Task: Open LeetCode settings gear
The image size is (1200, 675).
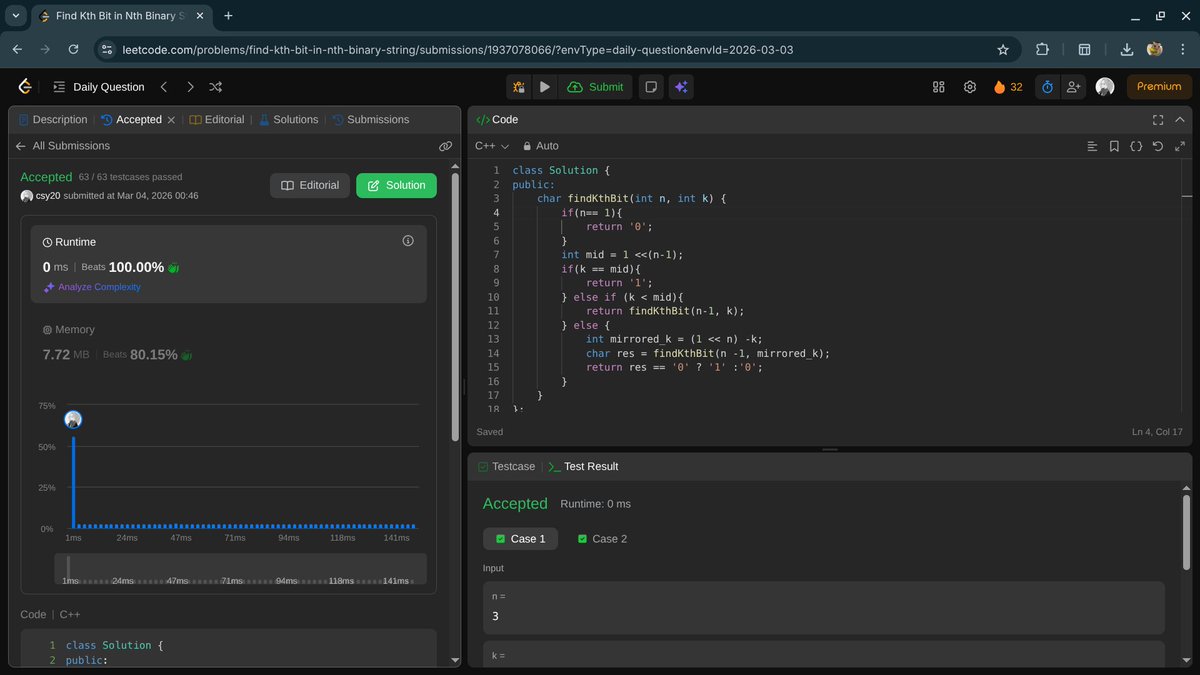Action: click(970, 87)
